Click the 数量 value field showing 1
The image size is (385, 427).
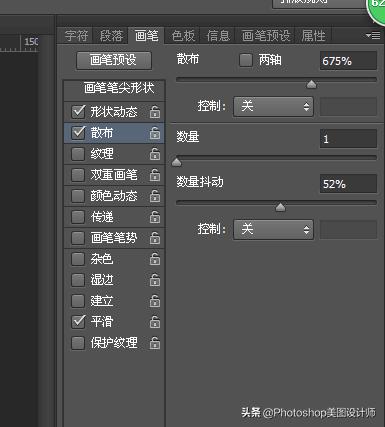pos(348,139)
